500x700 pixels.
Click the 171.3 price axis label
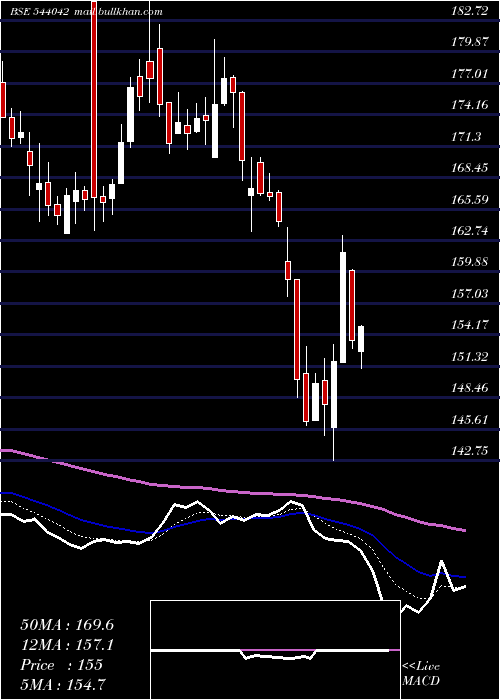[467, 137]
